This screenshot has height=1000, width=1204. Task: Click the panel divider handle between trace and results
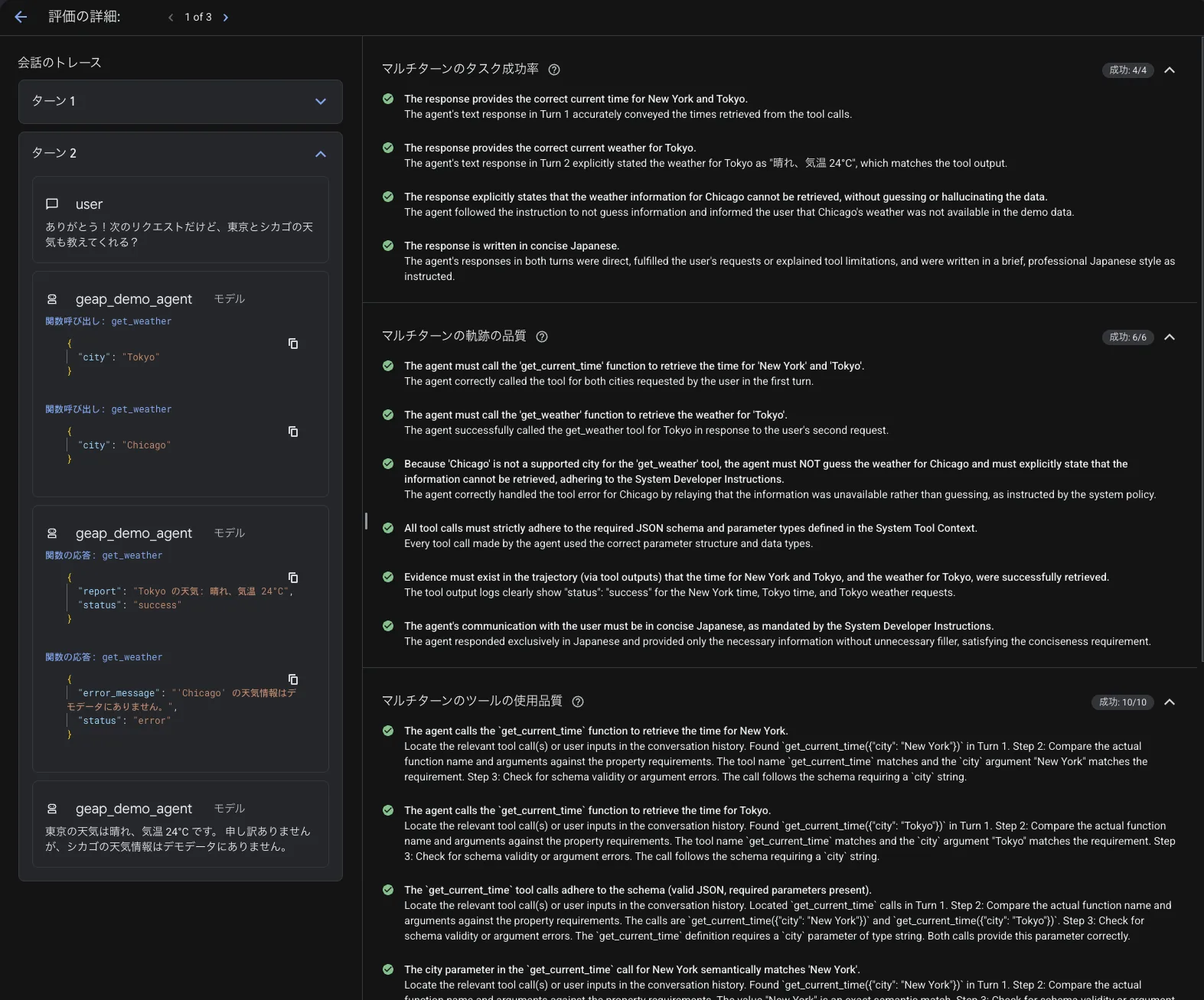(x=366, y=521)
